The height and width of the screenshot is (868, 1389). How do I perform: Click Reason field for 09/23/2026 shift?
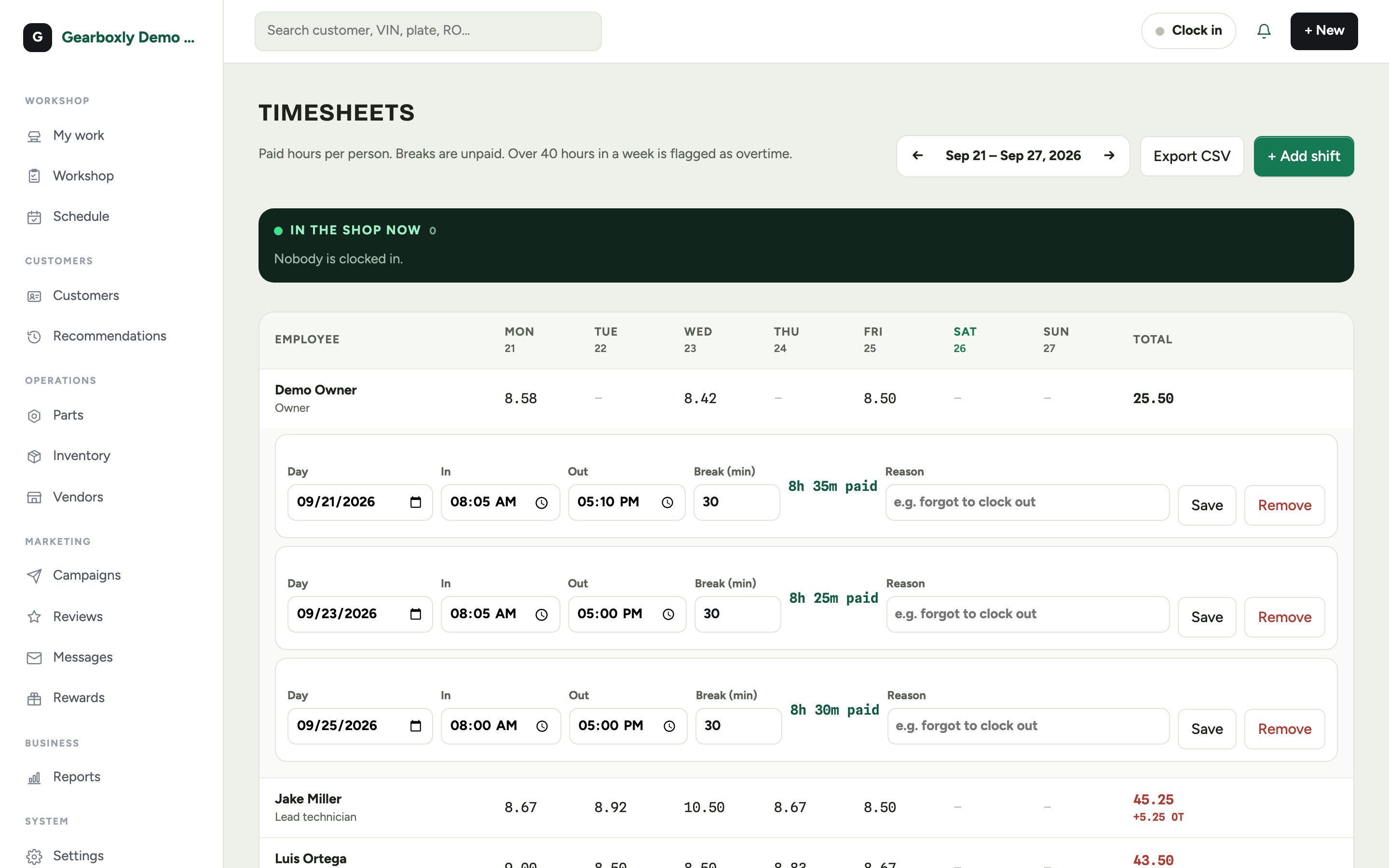pos(1027,614)
